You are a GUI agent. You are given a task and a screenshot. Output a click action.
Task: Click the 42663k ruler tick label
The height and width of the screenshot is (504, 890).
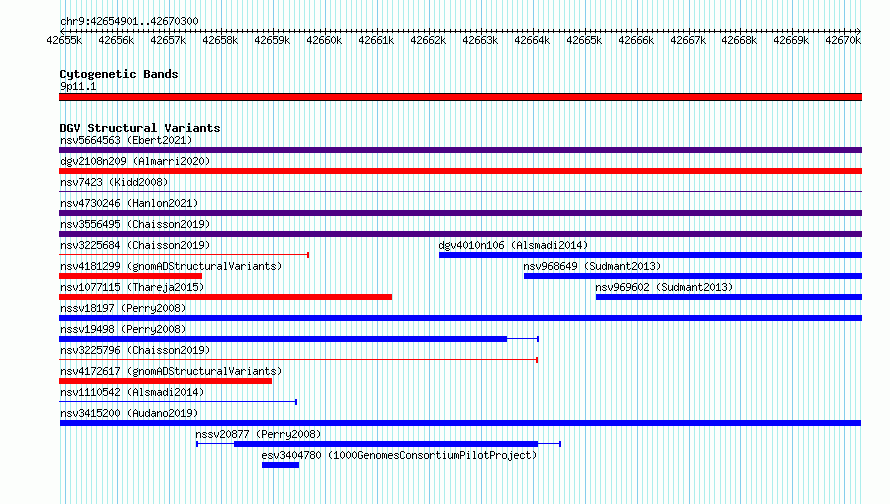coord(480,40)
